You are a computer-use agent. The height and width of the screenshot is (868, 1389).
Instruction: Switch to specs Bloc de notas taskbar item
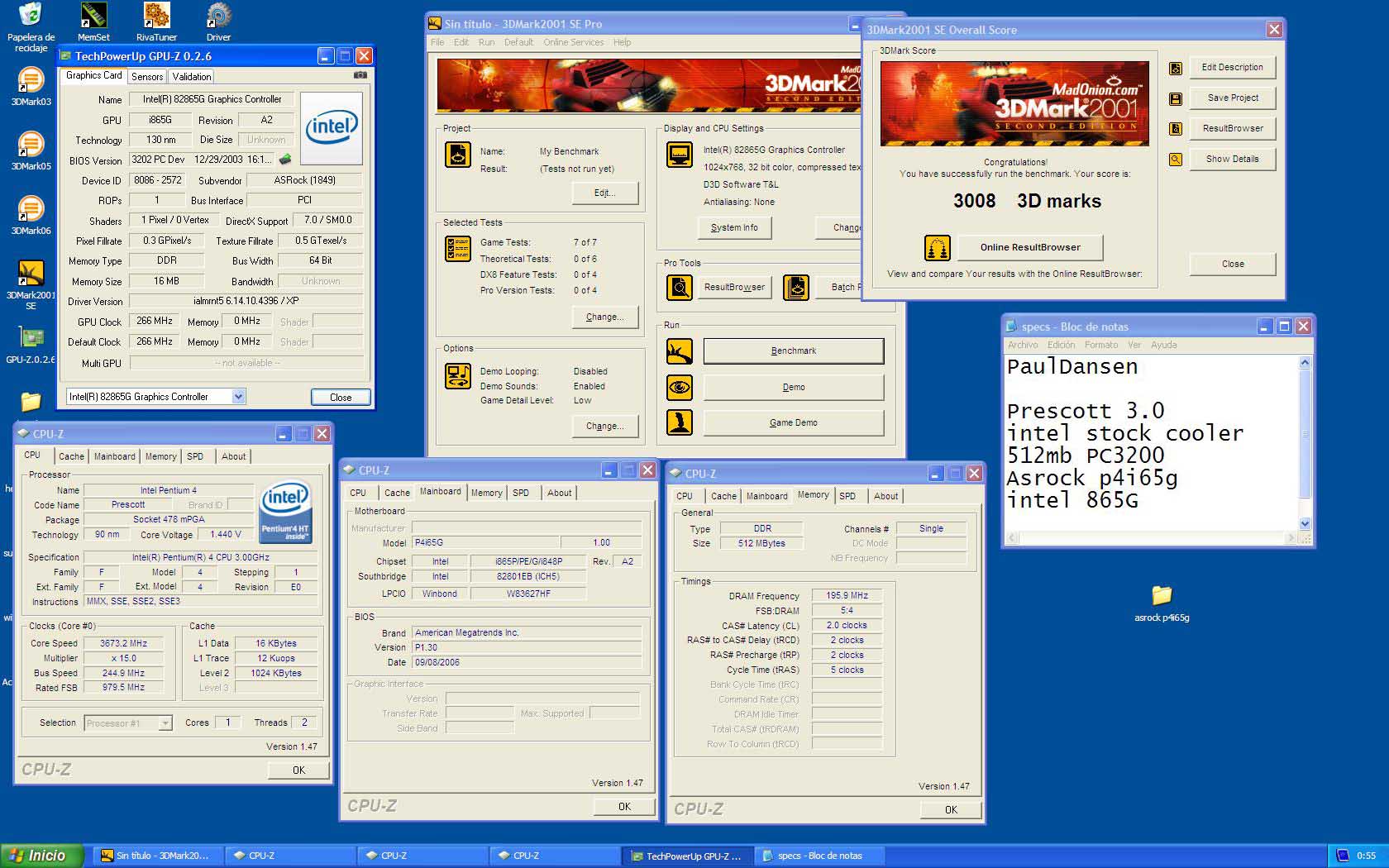819,856
